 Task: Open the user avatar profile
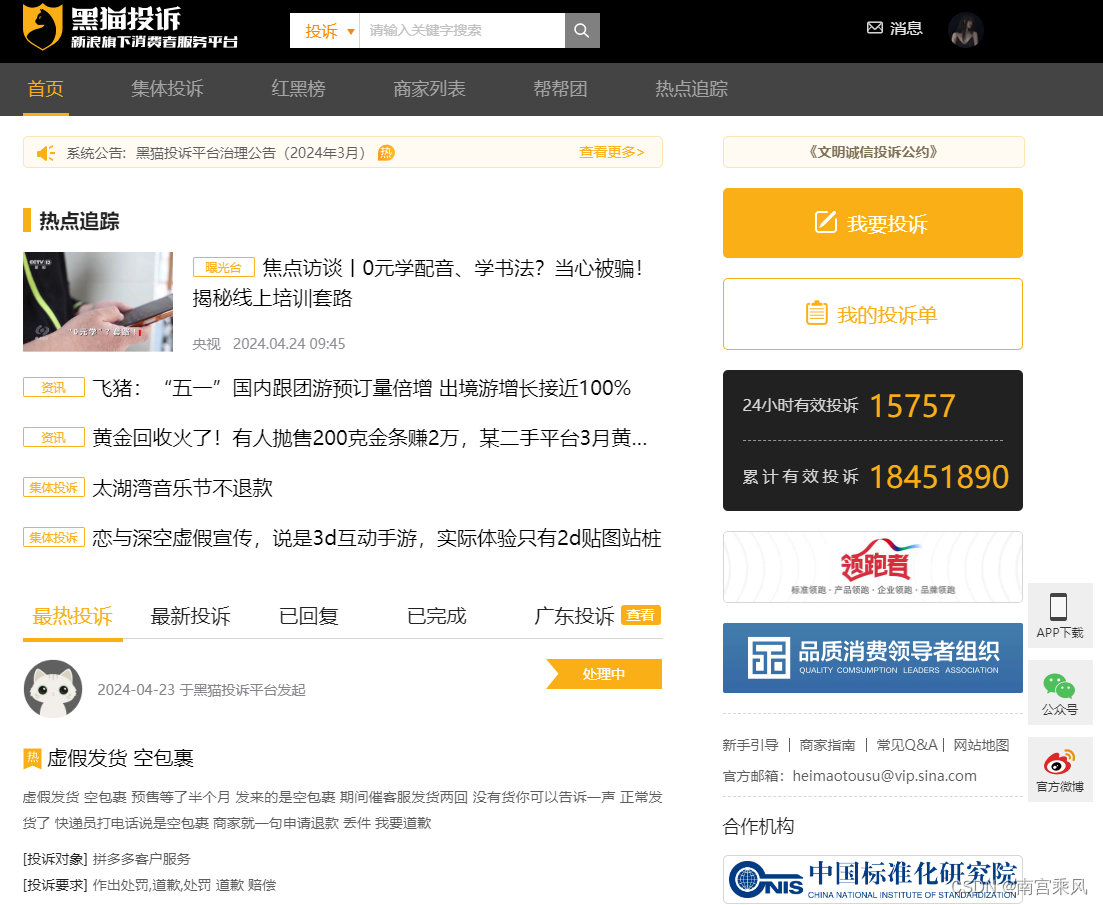click(965, 30)
